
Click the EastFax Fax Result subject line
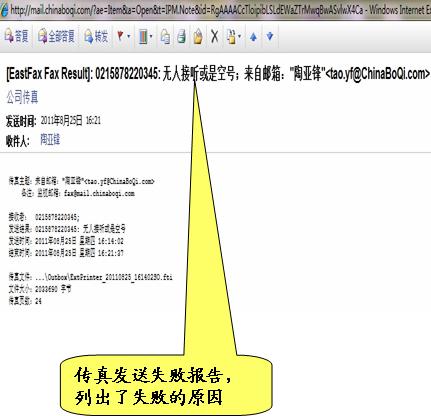218,74
